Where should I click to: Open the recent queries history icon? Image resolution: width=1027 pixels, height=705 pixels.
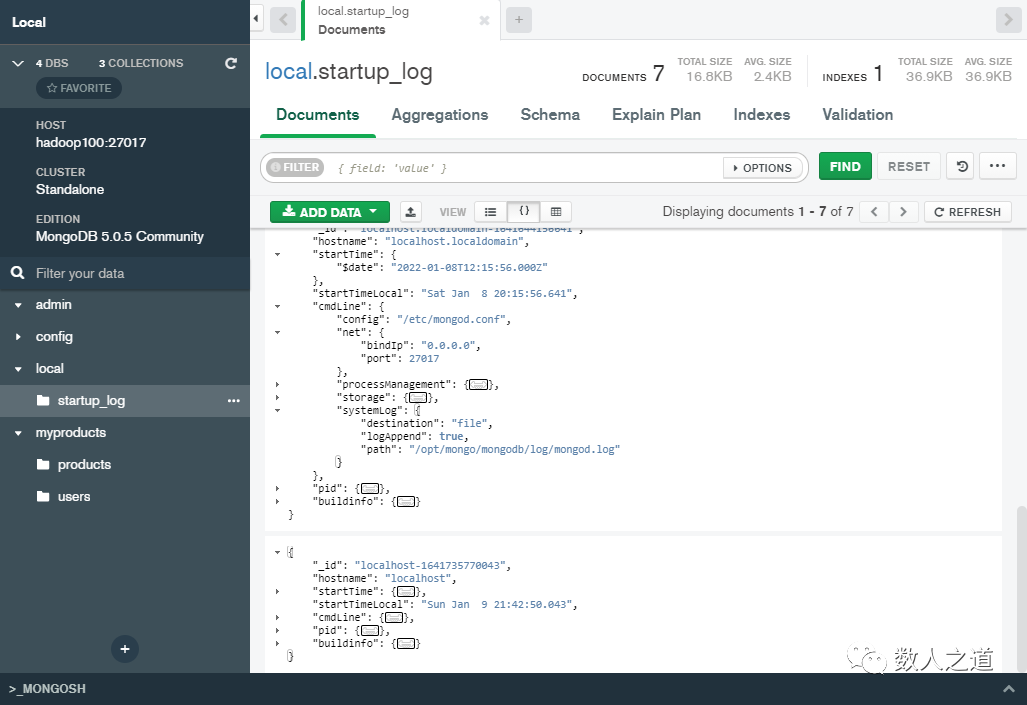click(x=959, y=166)
